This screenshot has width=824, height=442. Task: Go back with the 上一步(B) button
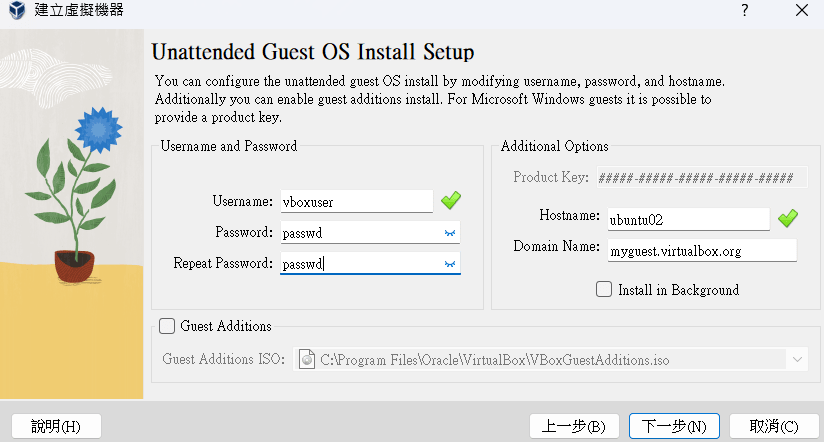[574, 426]
